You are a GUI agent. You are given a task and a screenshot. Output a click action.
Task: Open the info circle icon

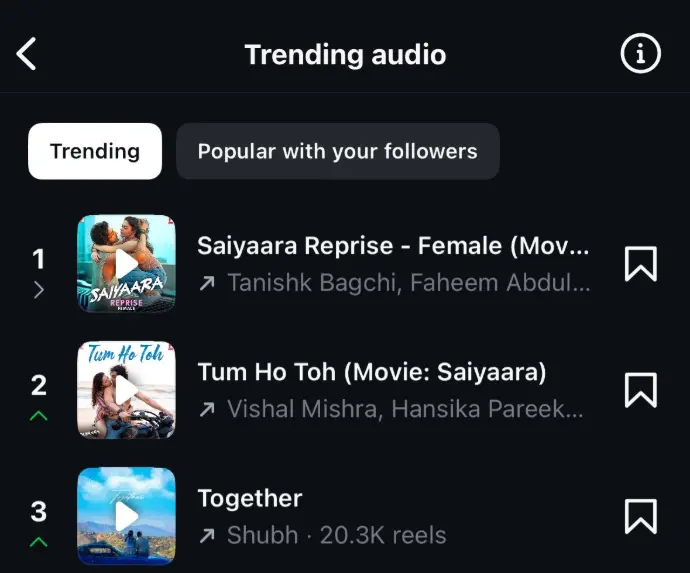pos(640,53)
